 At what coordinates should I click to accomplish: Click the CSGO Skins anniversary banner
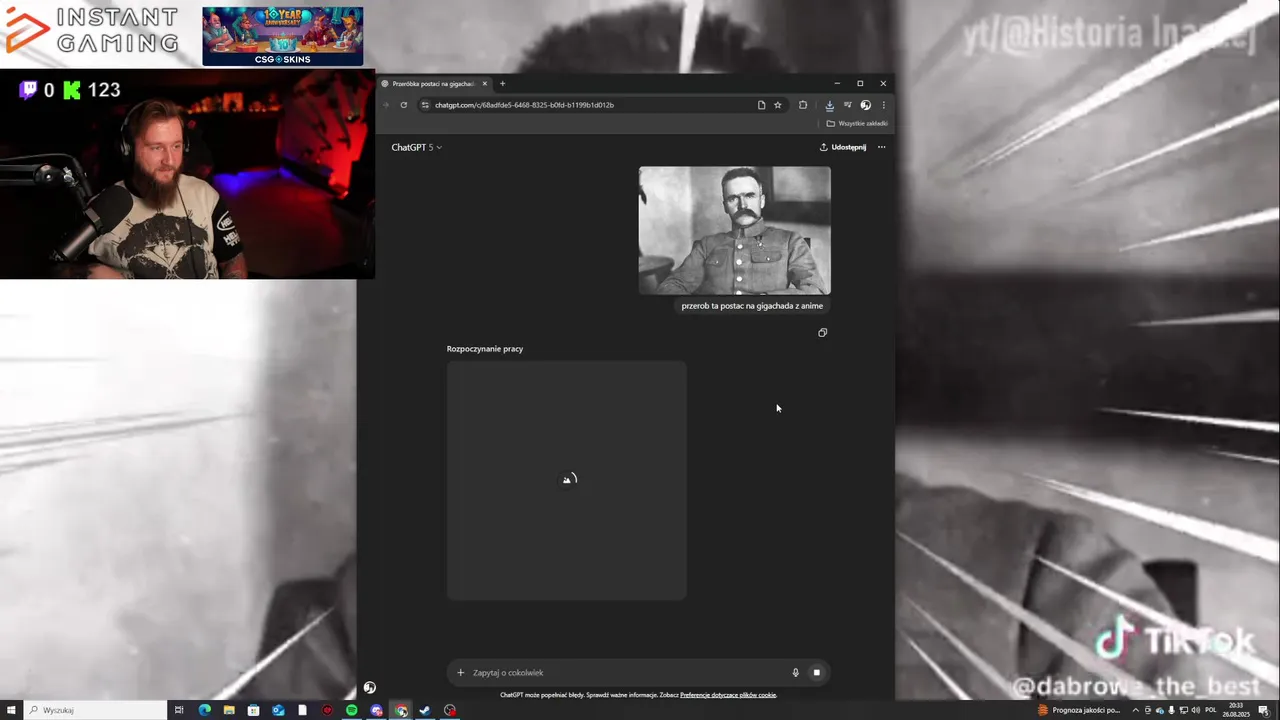click(283, 36)
